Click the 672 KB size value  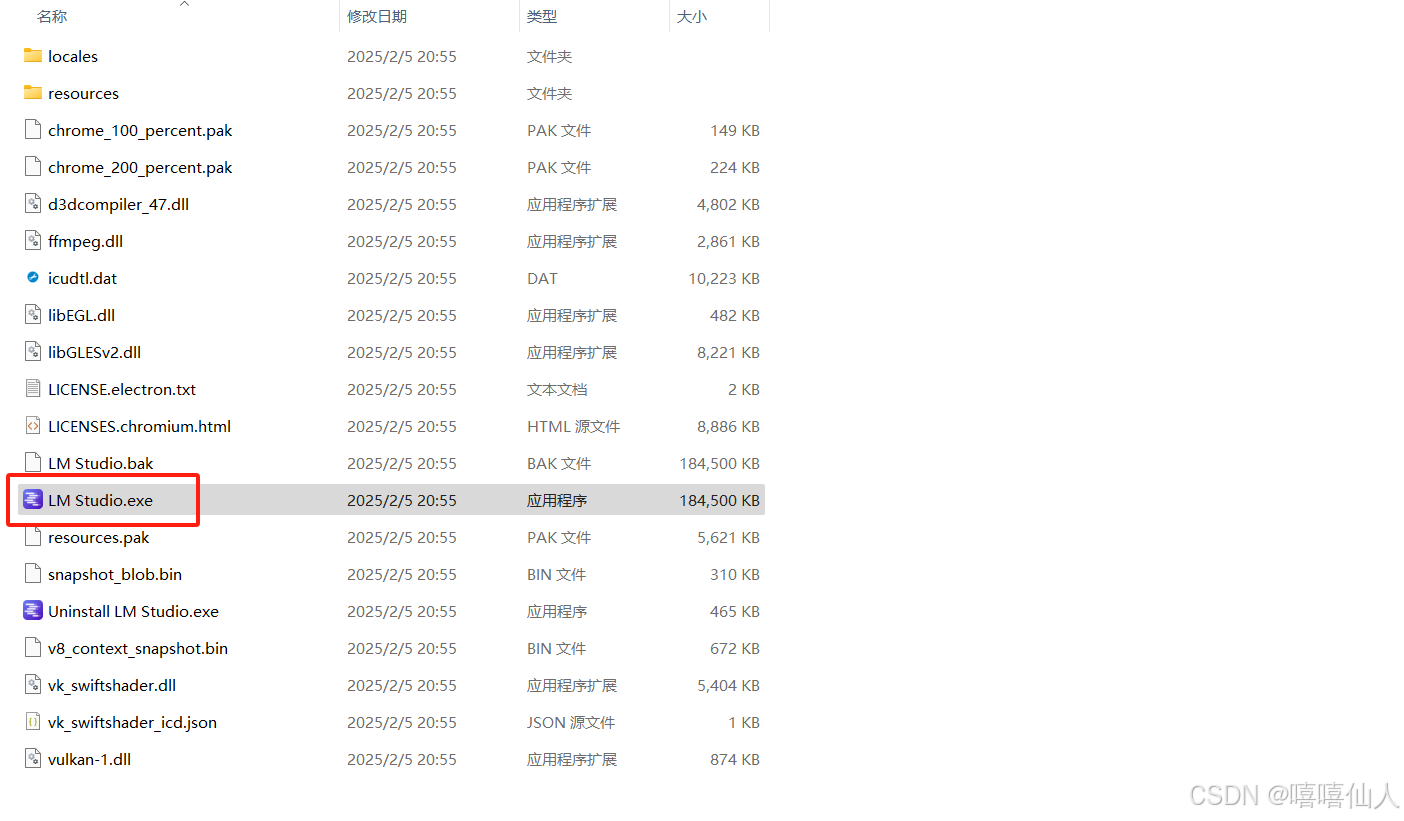(735, 649)
